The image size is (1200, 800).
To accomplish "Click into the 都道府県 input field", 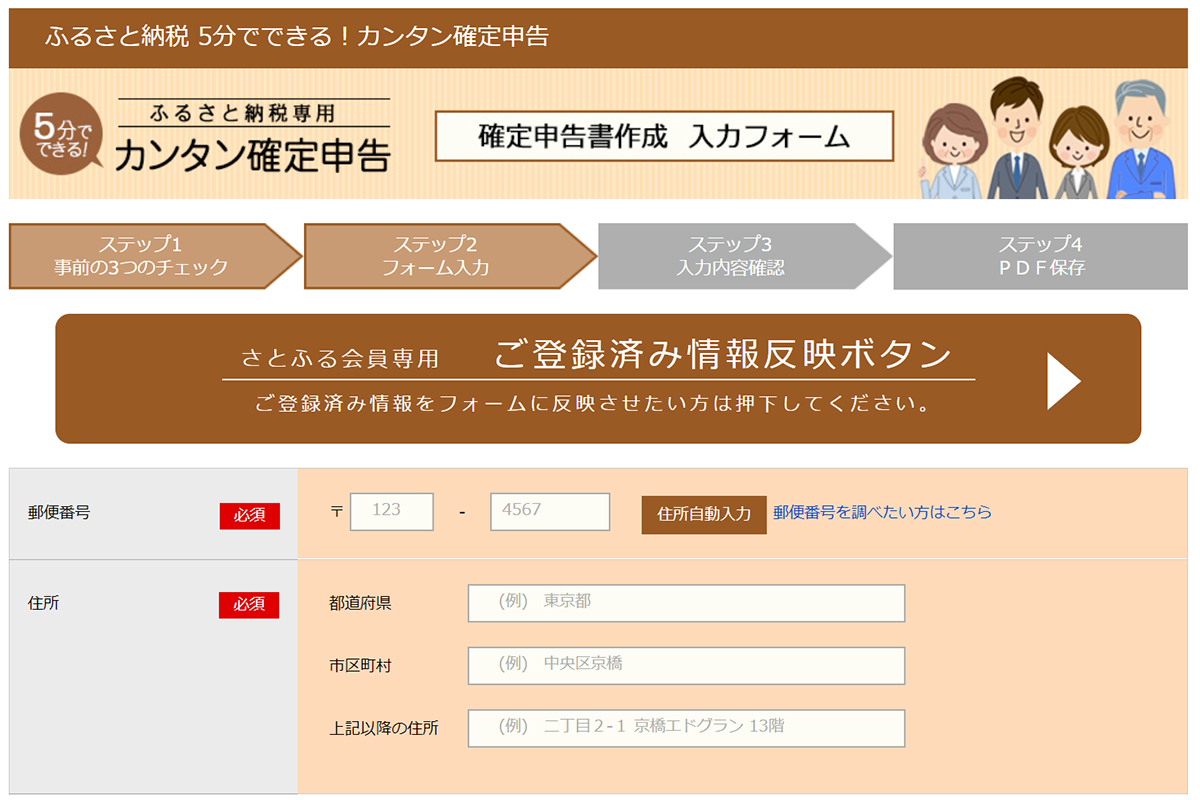I will coord(686,603).
